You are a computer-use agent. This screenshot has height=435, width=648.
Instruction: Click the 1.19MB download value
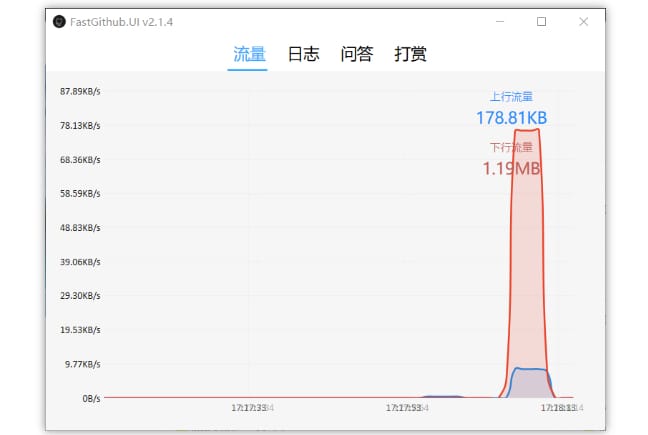click(x=512, y=169)
